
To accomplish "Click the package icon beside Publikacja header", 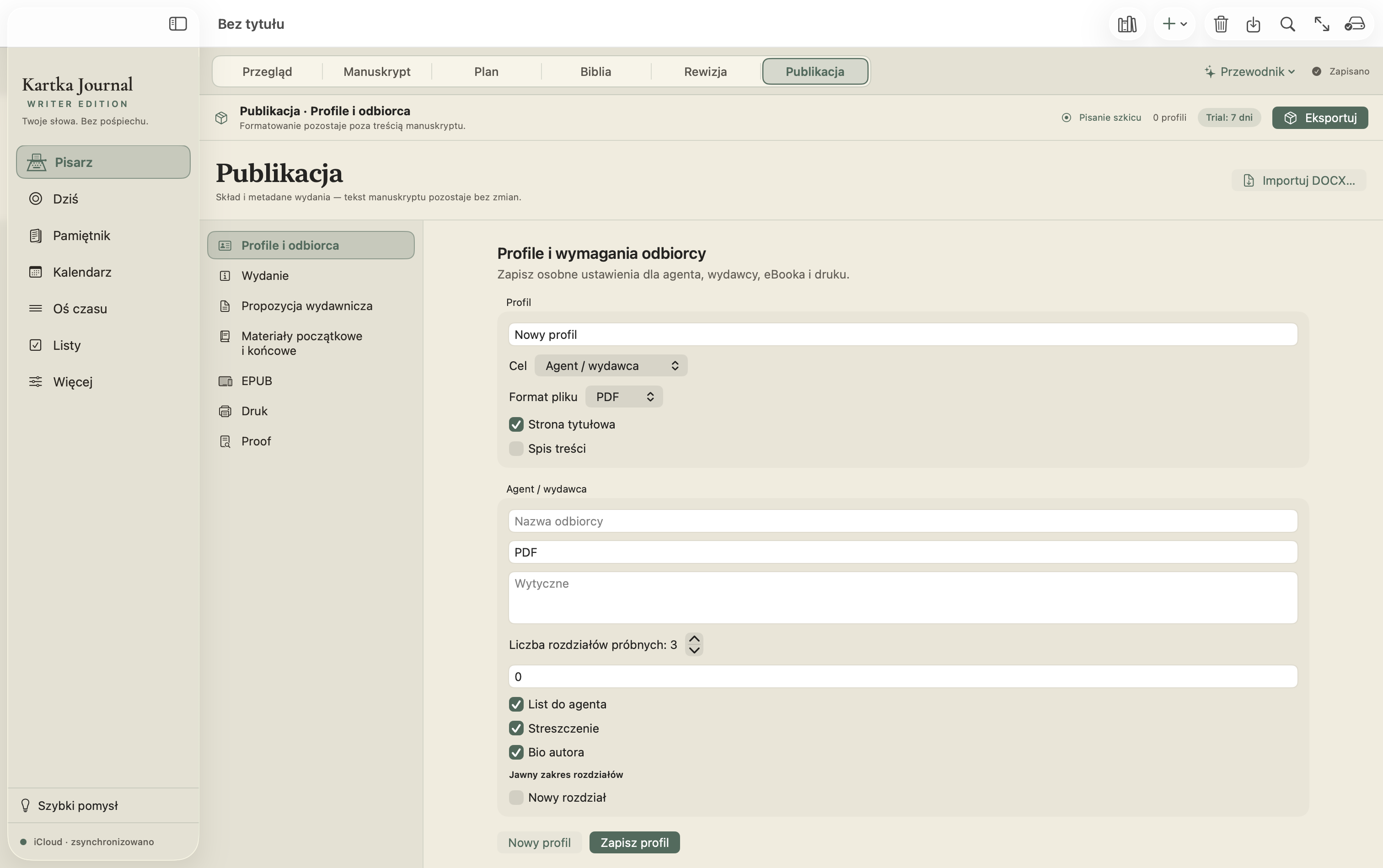I will 222,118.
